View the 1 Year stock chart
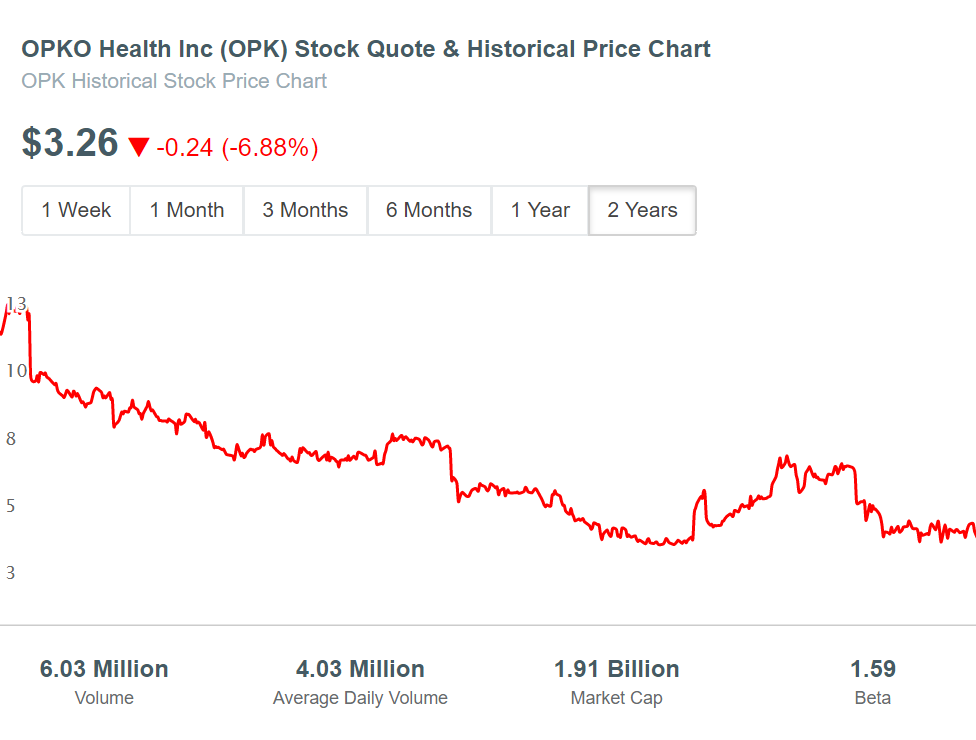The height and width of the screenshot is (740, 976). point(540,210)
